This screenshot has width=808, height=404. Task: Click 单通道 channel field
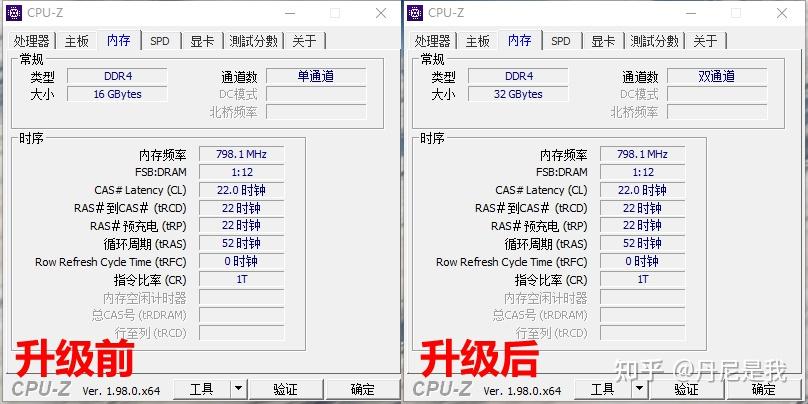316,76
